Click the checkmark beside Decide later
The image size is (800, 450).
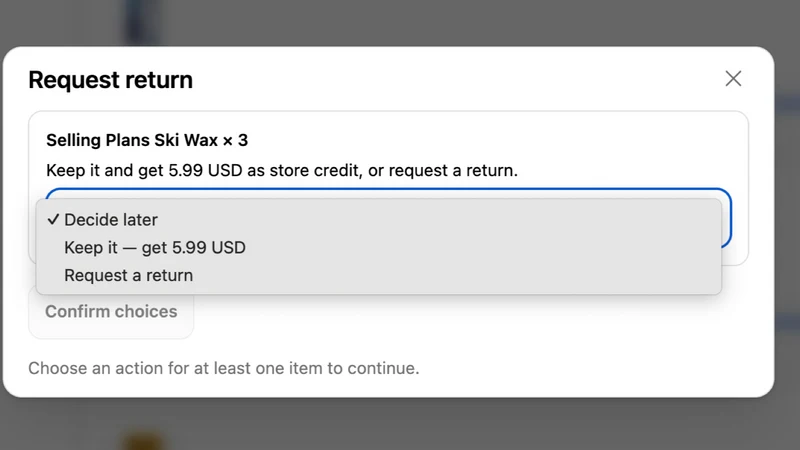pos(53,219)
